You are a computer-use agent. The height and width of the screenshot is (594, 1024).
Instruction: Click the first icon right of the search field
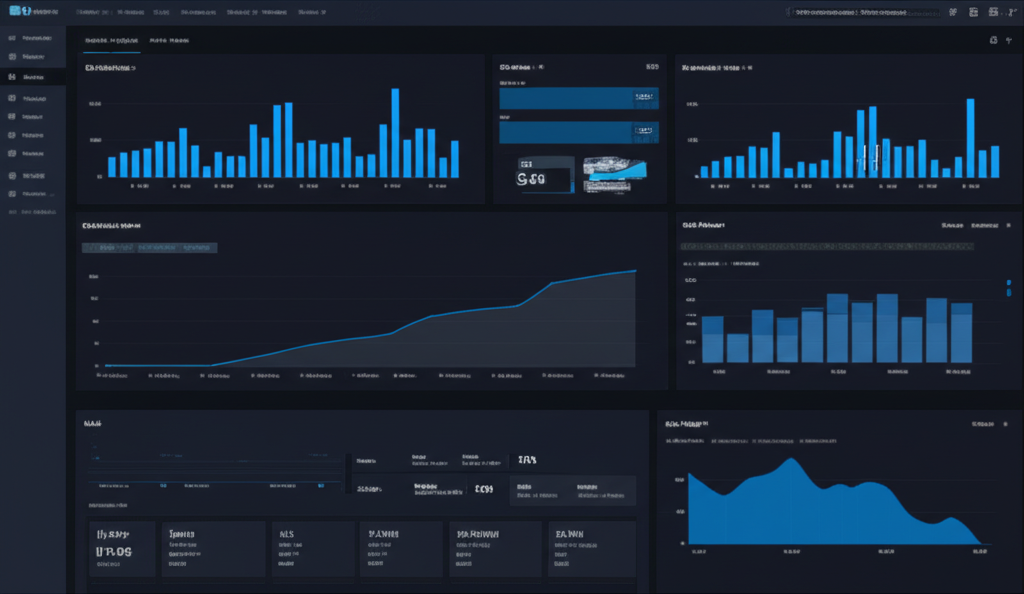pos(952,12)
